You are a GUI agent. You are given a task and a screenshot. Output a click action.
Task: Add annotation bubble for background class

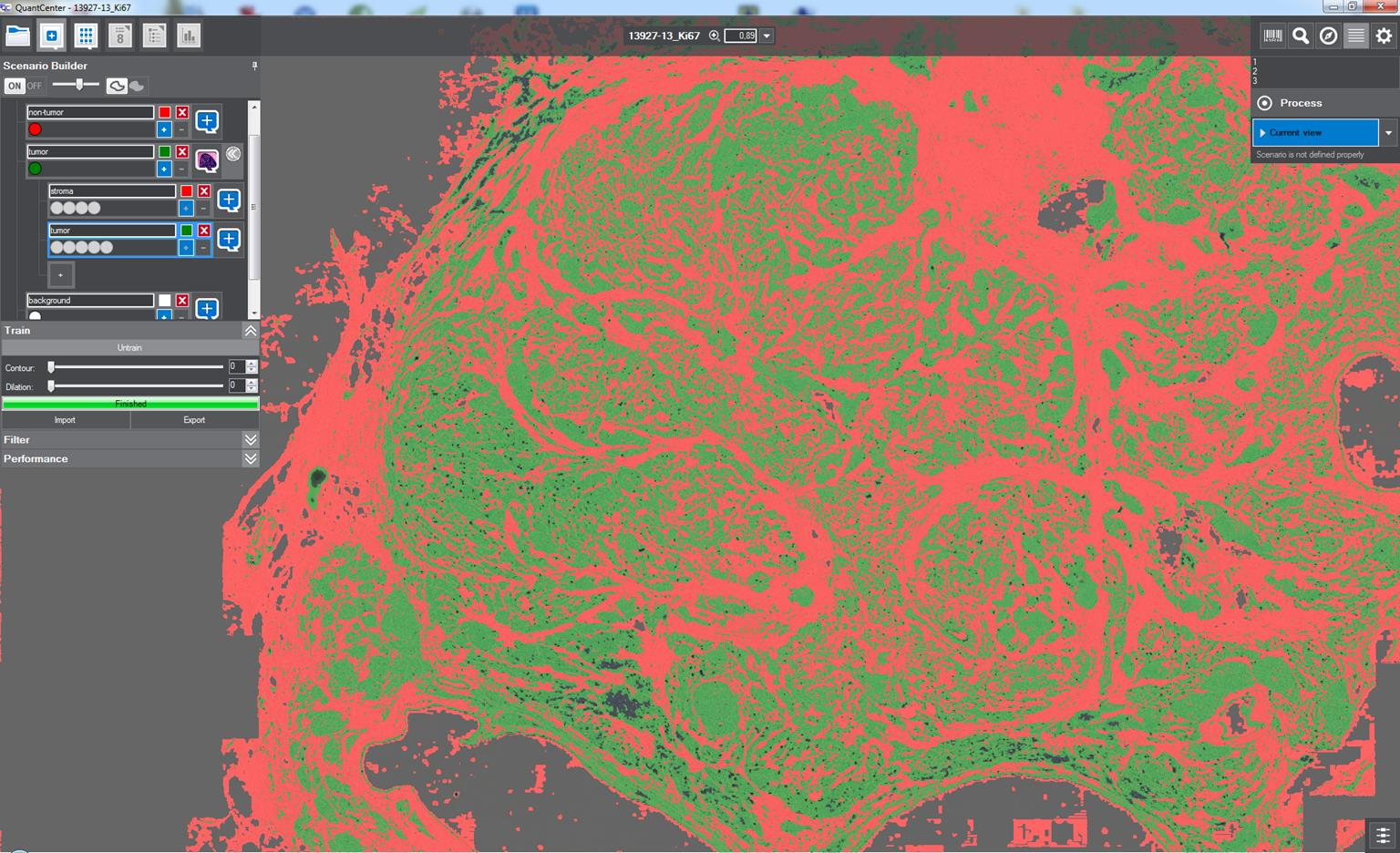pos(207,308)
